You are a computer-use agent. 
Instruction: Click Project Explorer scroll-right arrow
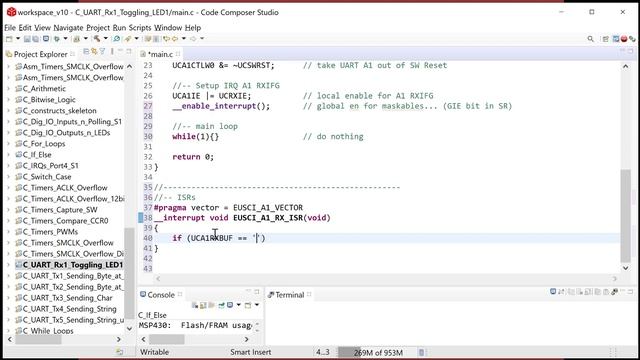click(x=119, y=339)
